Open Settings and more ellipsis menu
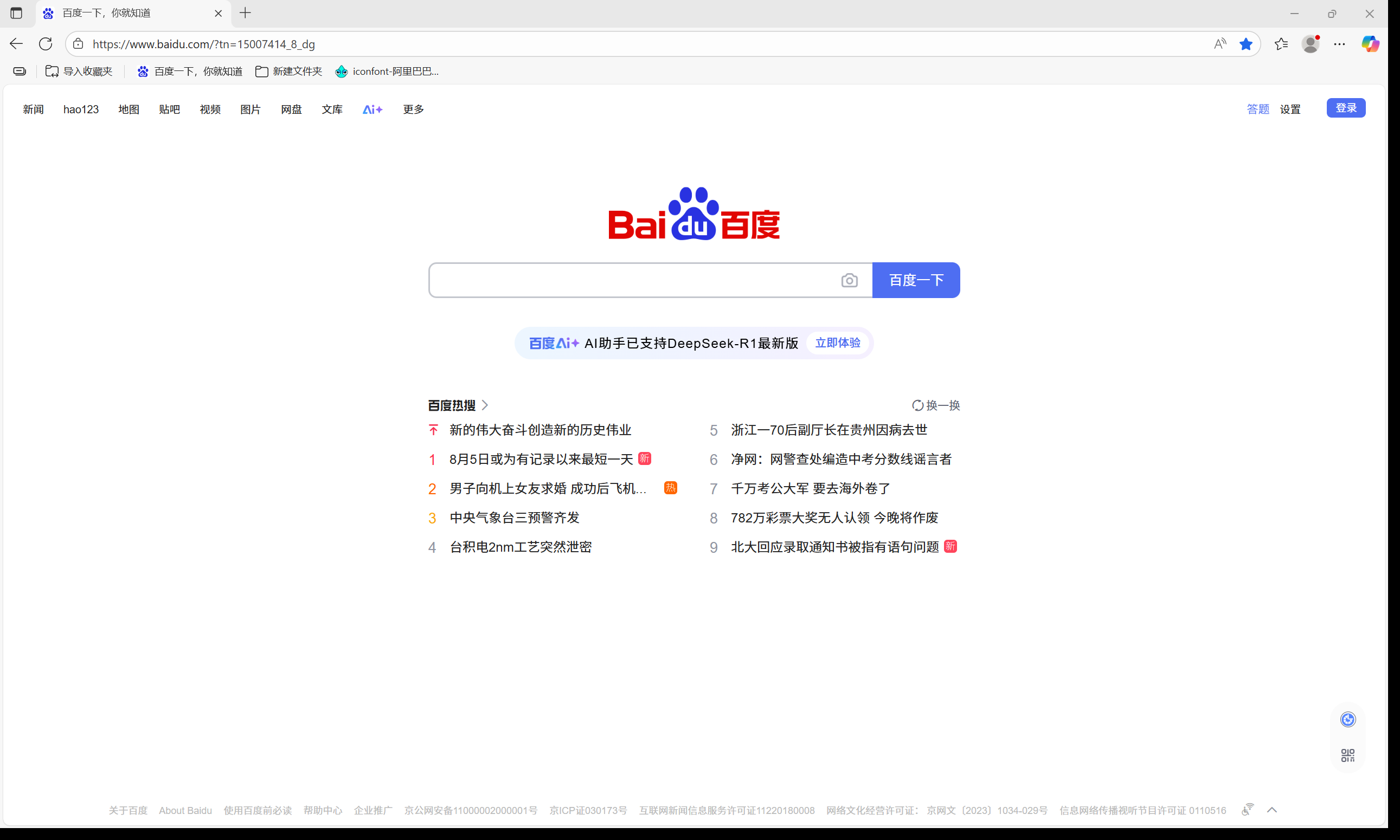This screenshot has height=840, width=1400. pos(1339,43)
